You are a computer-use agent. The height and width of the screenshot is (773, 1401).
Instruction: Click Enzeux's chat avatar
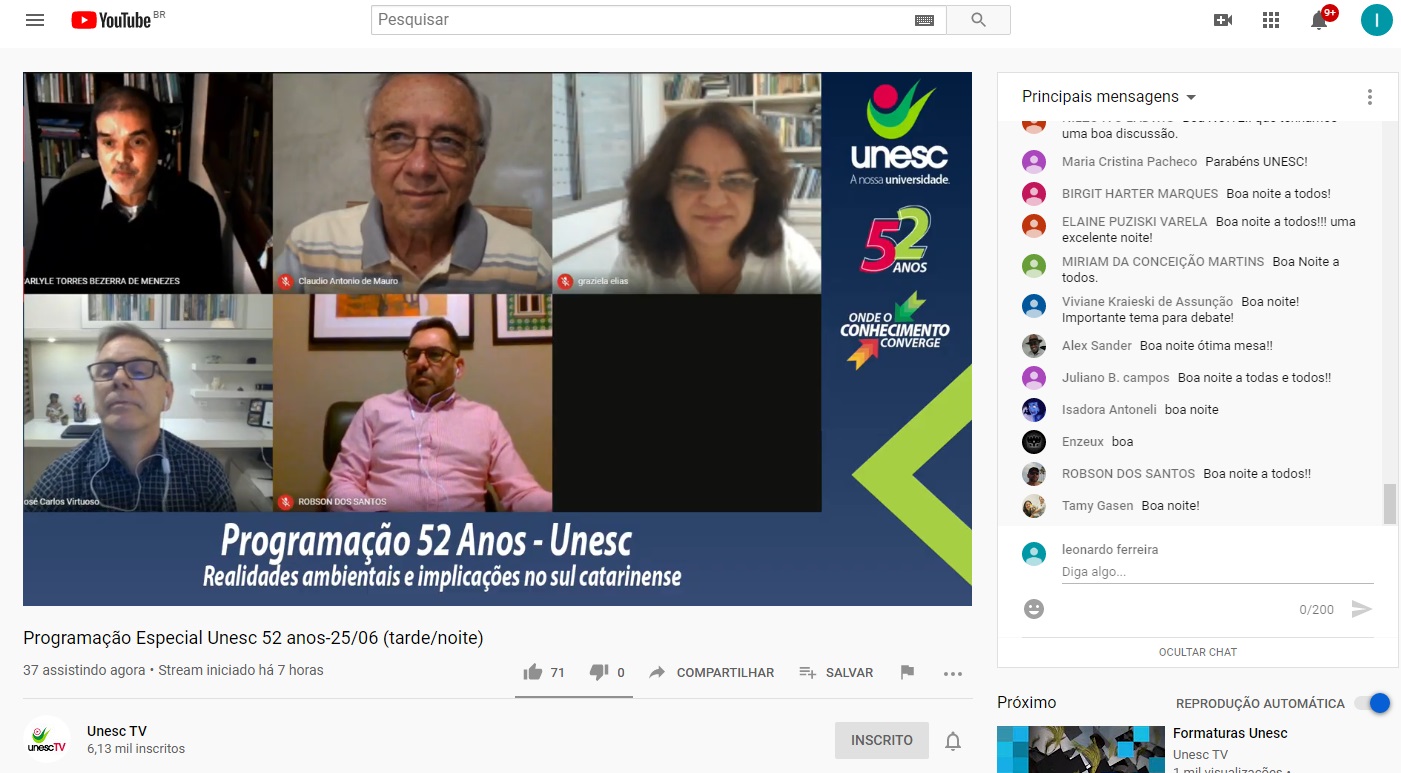[x=1034, y=442]
